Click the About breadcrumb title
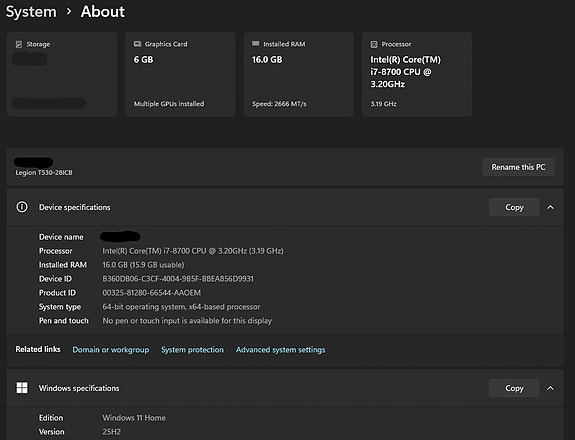 [103, 11]
